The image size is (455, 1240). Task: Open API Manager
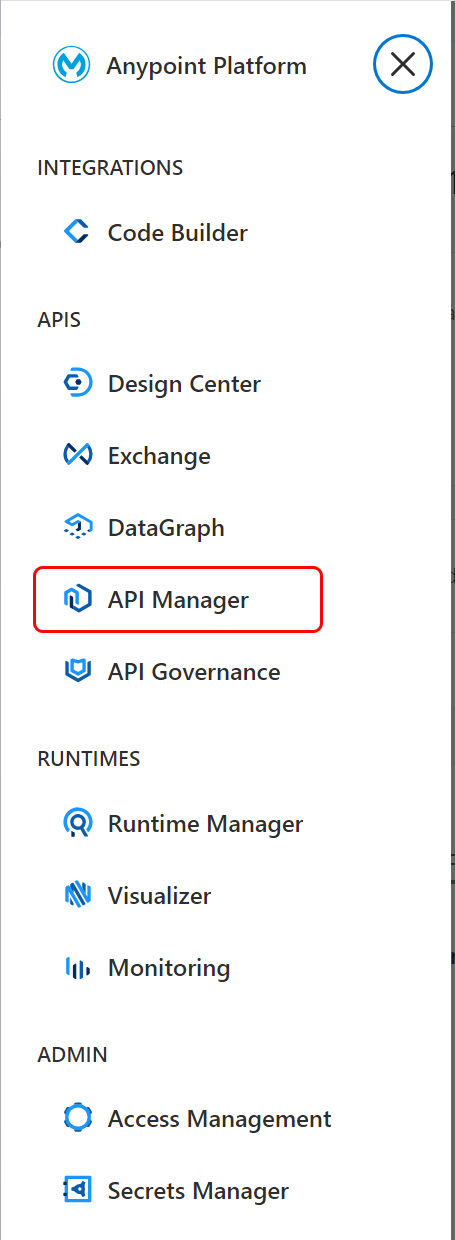(178, 600)
